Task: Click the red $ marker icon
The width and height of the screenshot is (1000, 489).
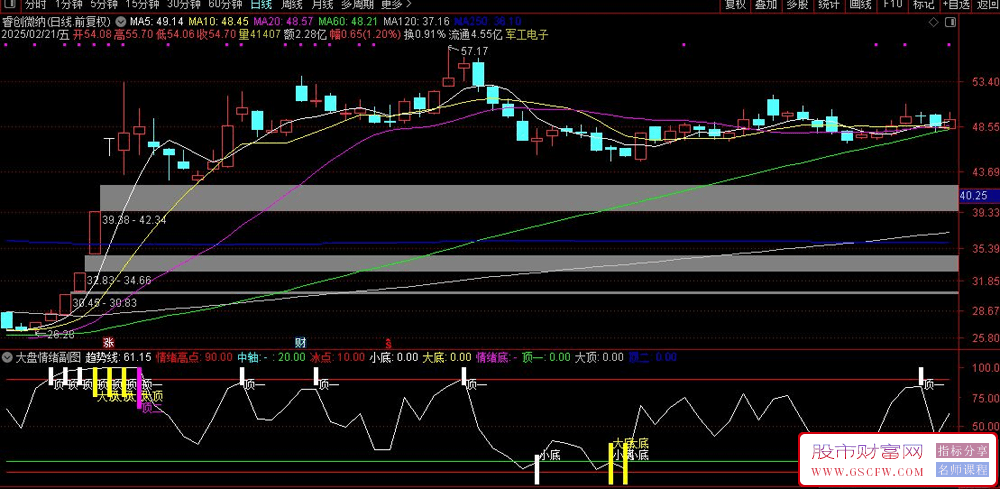Action: [x=388, y=342]
